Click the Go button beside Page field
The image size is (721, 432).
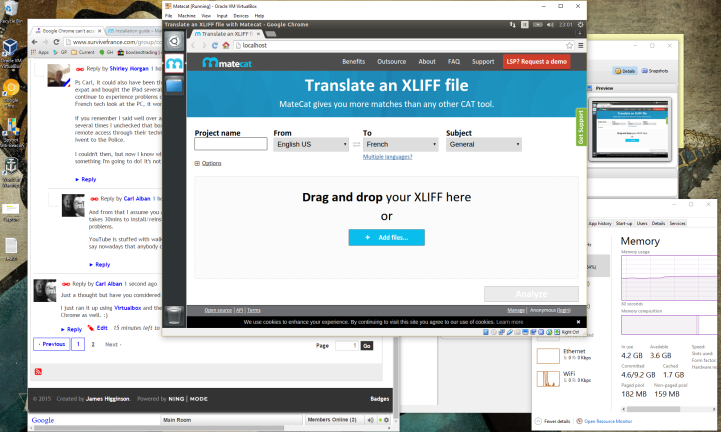tap(366, 346)
